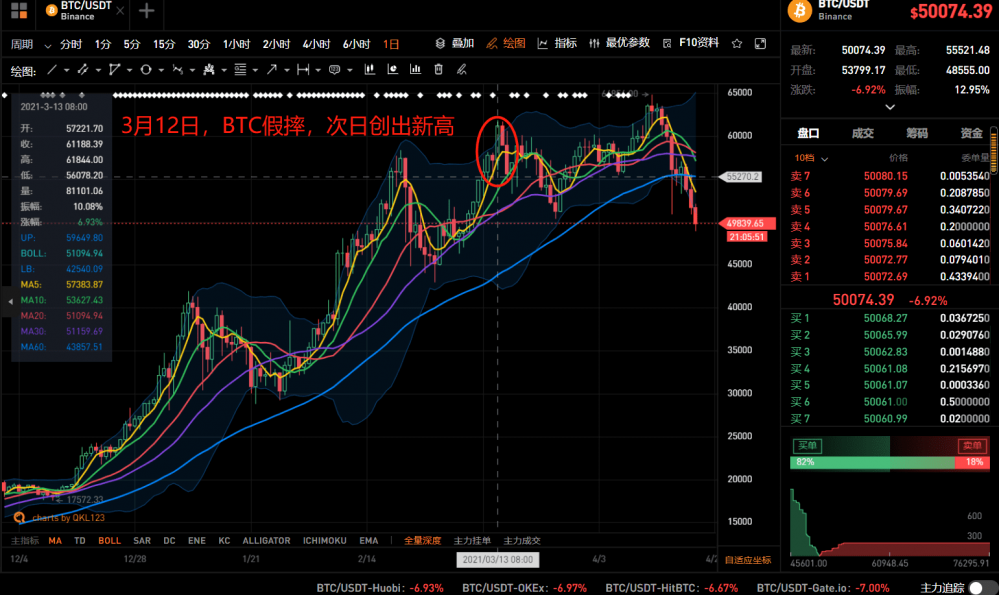This screenshot has width=999, height=595.
Task: Click the fullscreen expand chart icon
Action: [x=760, y=44]
